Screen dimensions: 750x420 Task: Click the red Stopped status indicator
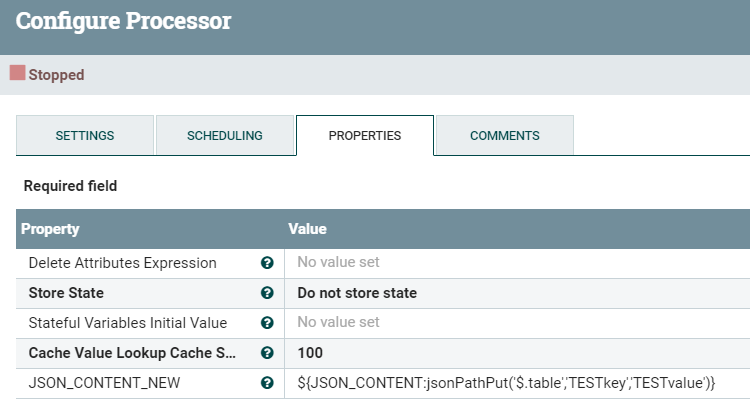(x=17, y=73)
